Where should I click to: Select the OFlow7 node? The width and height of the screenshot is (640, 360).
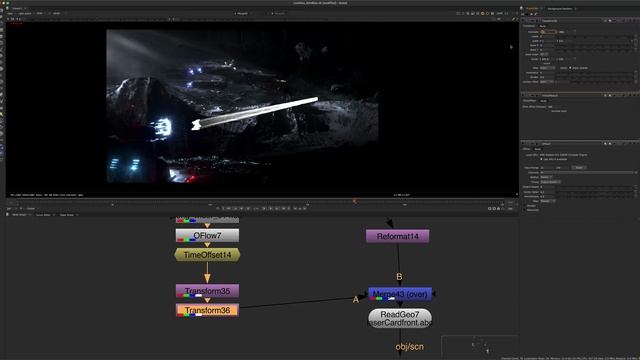tap(207, 236)
